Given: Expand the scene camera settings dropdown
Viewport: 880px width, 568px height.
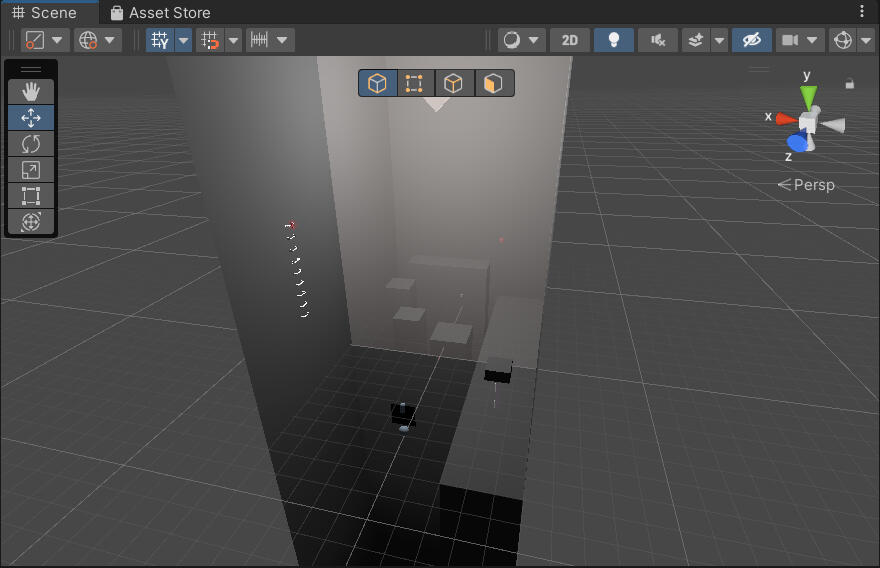Looking at the screenshot, I should click(812, 40).
